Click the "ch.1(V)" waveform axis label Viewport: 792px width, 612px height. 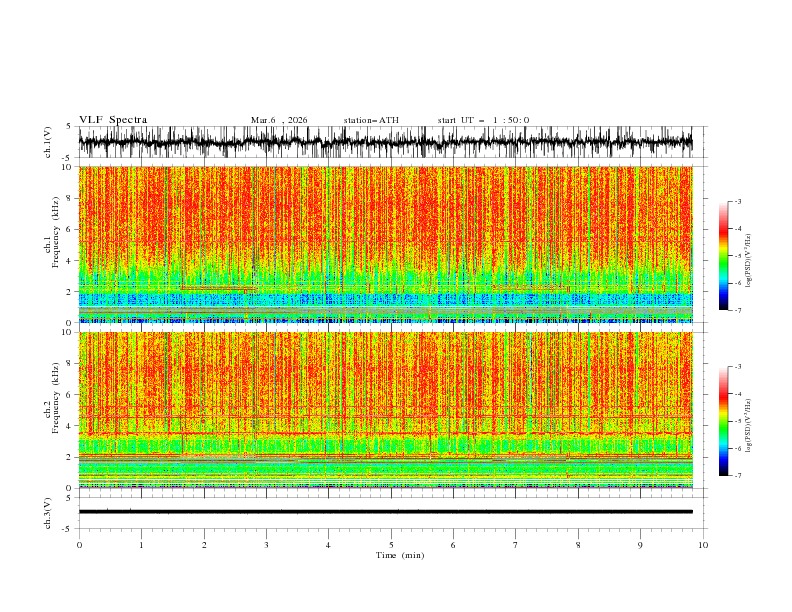(x=48, y=142)
